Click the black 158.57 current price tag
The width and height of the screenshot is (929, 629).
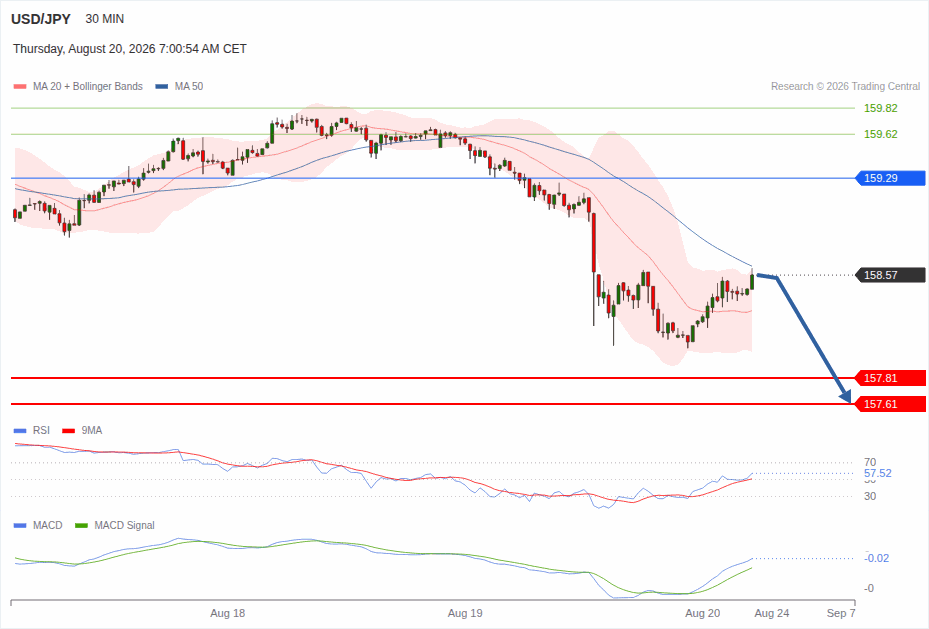(x=890, y=275)
